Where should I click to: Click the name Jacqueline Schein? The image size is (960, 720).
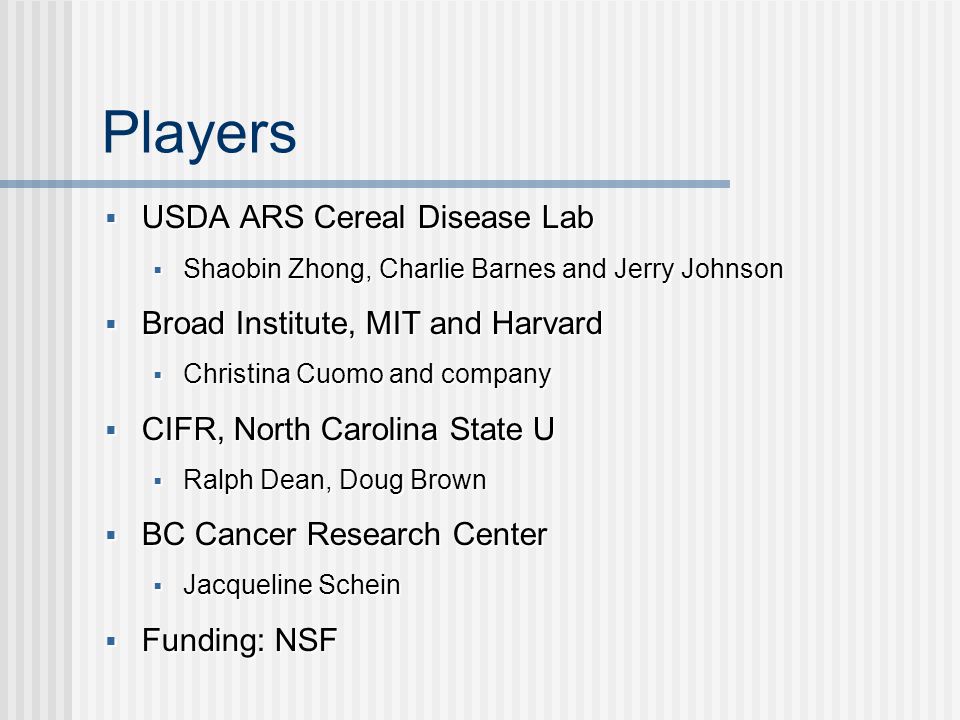pos(292,585)
